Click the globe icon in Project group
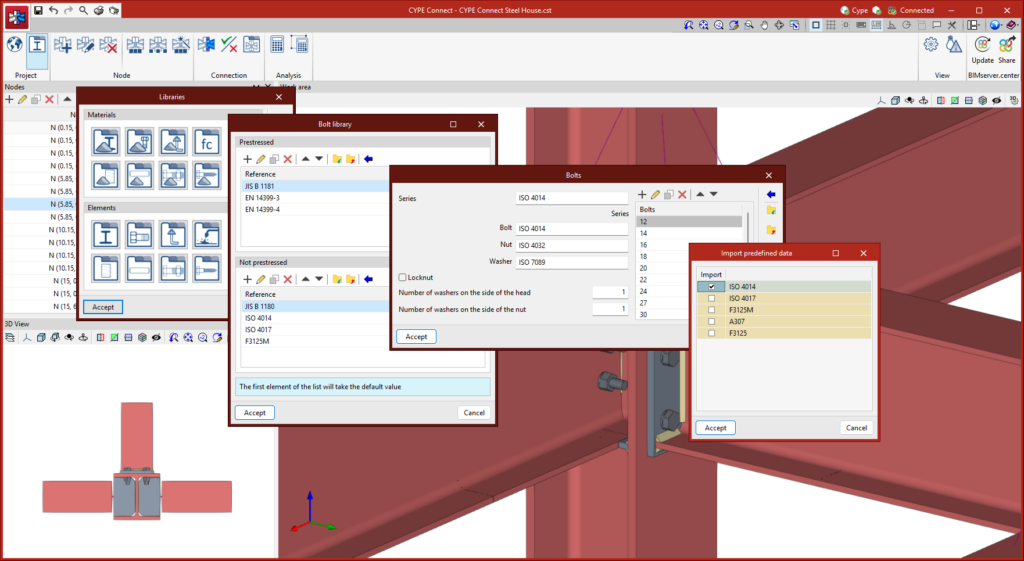 [x=14, y=45]
